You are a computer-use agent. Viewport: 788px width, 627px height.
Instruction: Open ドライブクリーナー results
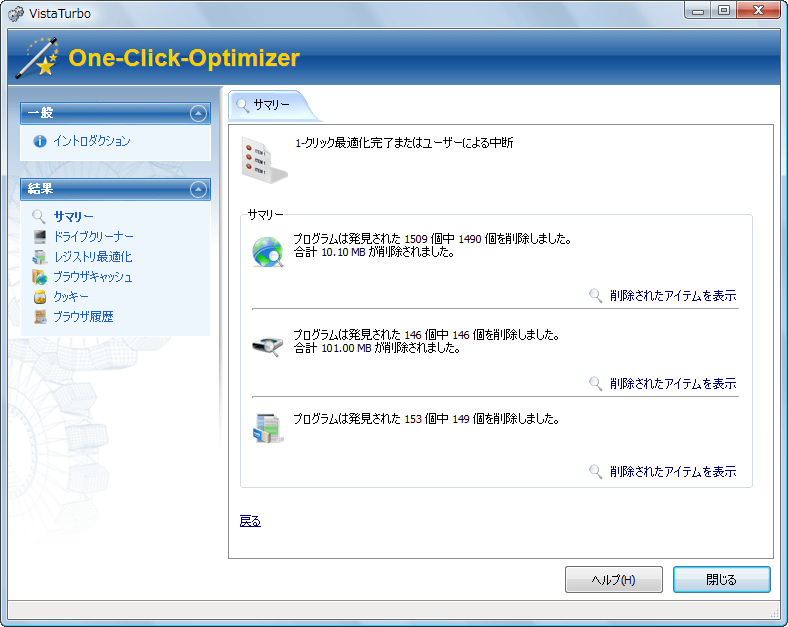click(93, 237)
